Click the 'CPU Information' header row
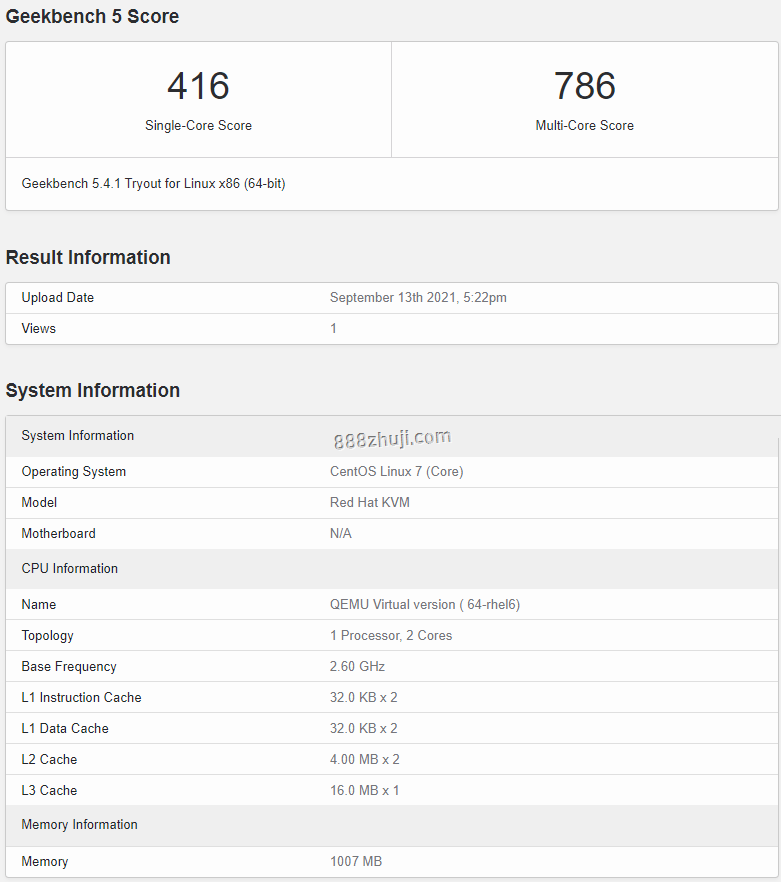The height and width of the screenshot is (882, 781). 393,569
